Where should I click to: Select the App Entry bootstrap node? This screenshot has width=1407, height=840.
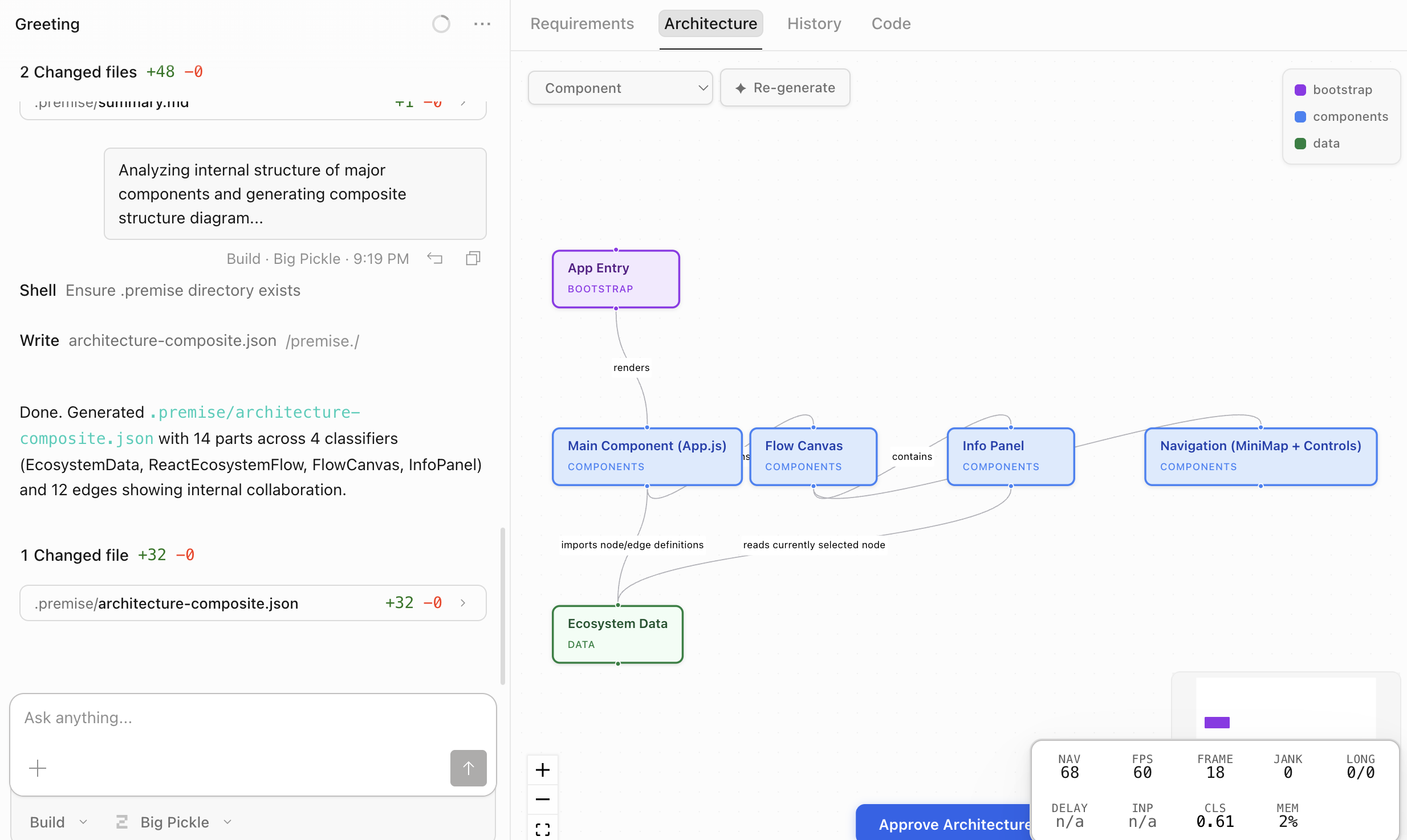coord(616,279)
